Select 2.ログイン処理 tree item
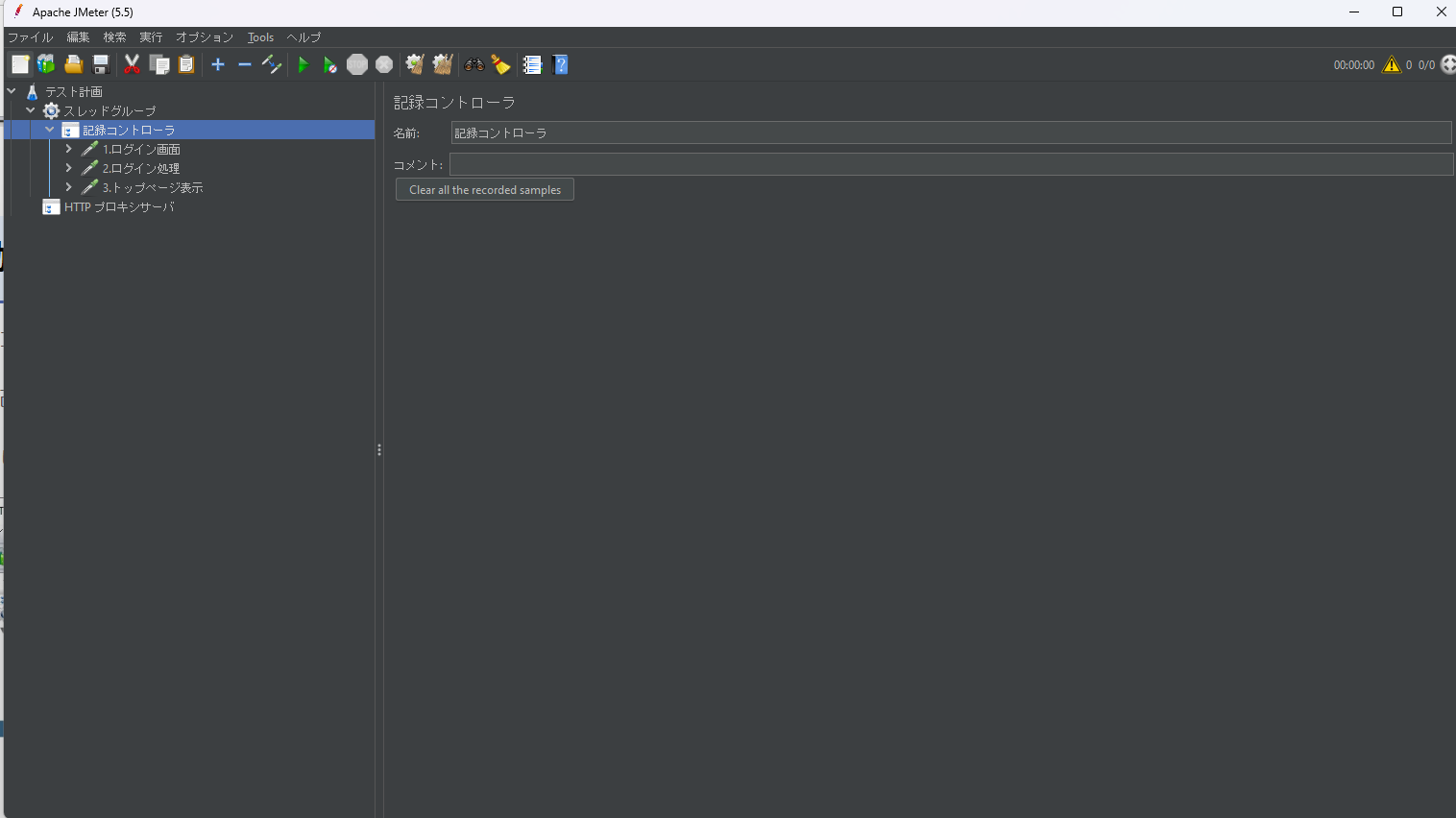The width and height of the screenshot is (1456, 818). (140, 168)
